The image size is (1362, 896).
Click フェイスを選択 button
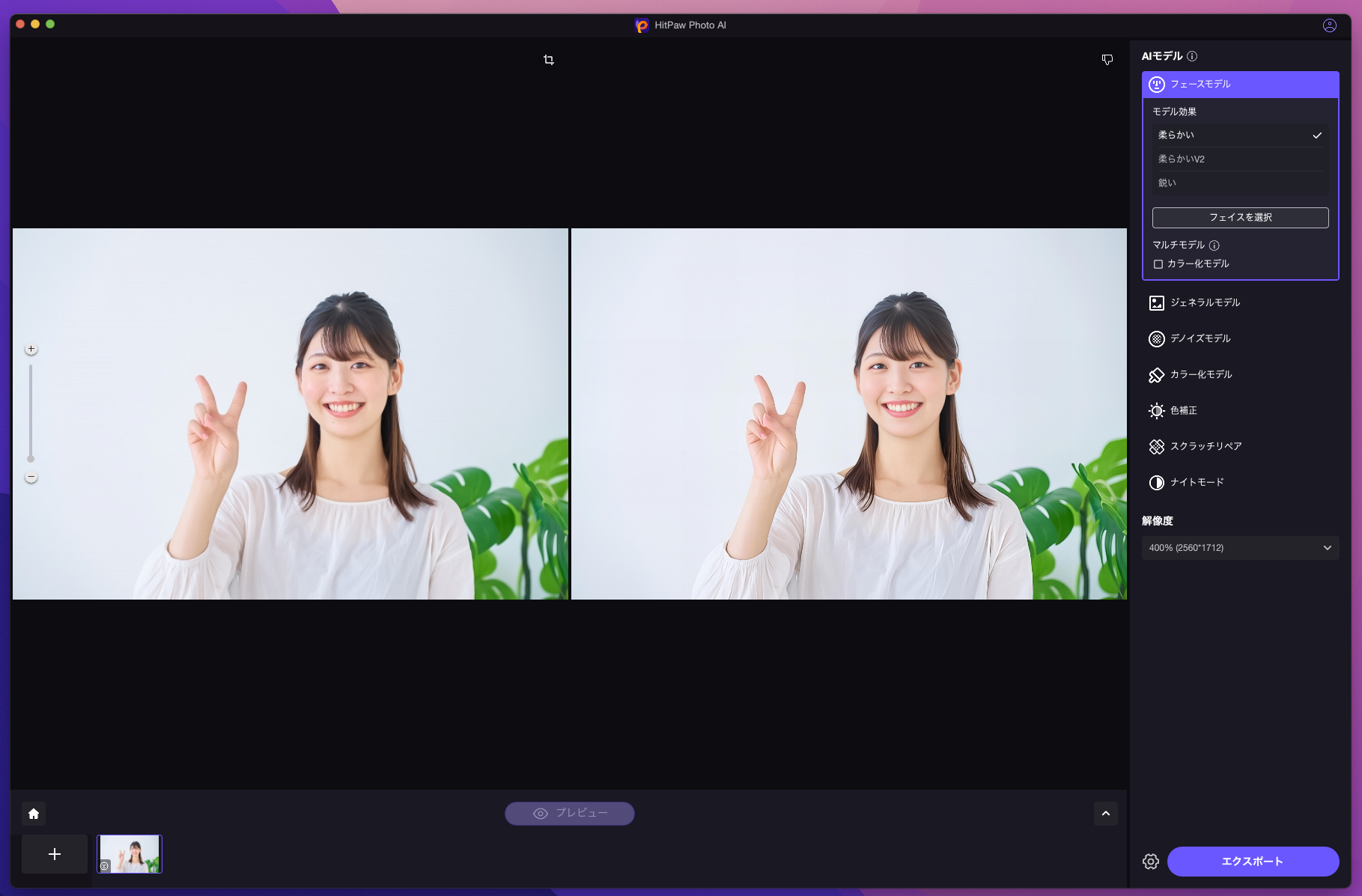1241,218
